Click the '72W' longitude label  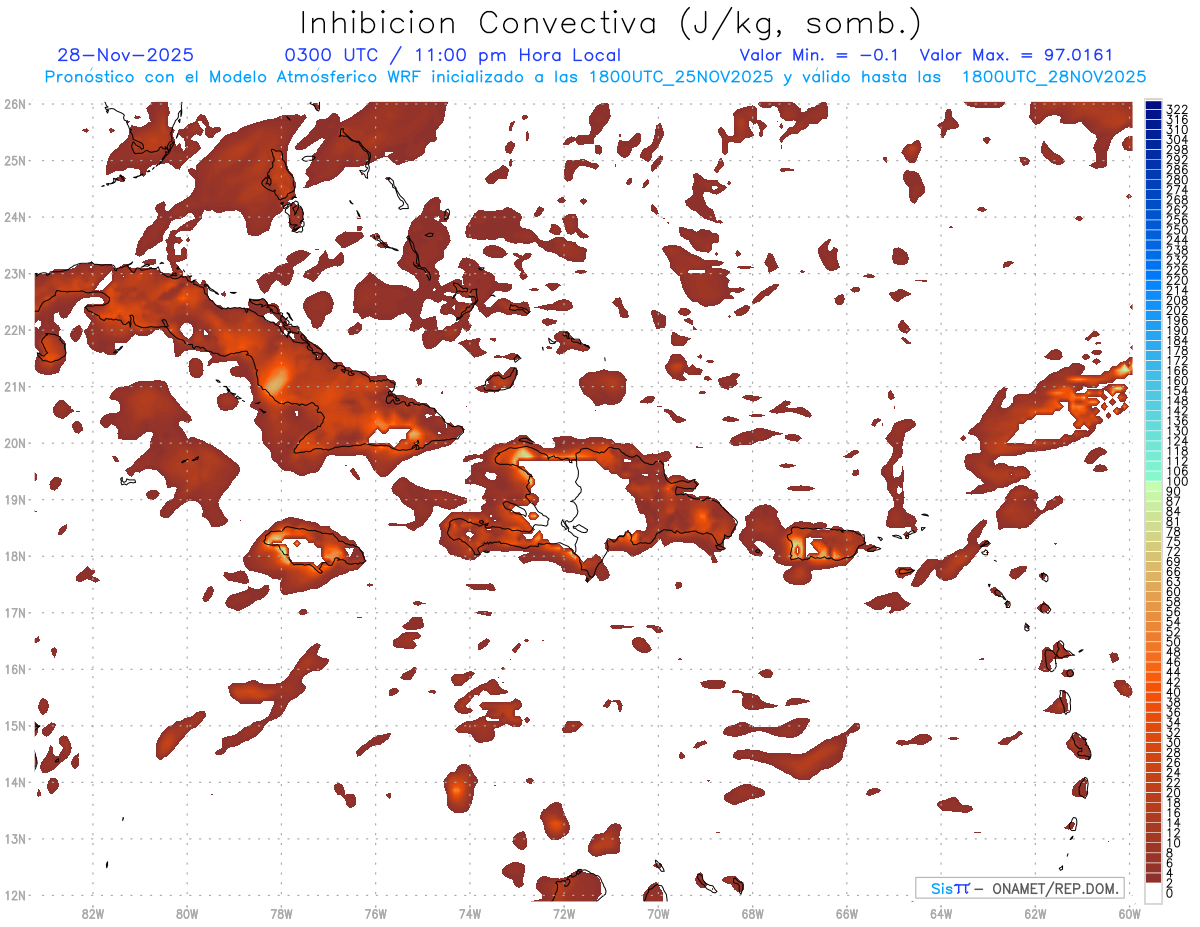tap(564, 913)
